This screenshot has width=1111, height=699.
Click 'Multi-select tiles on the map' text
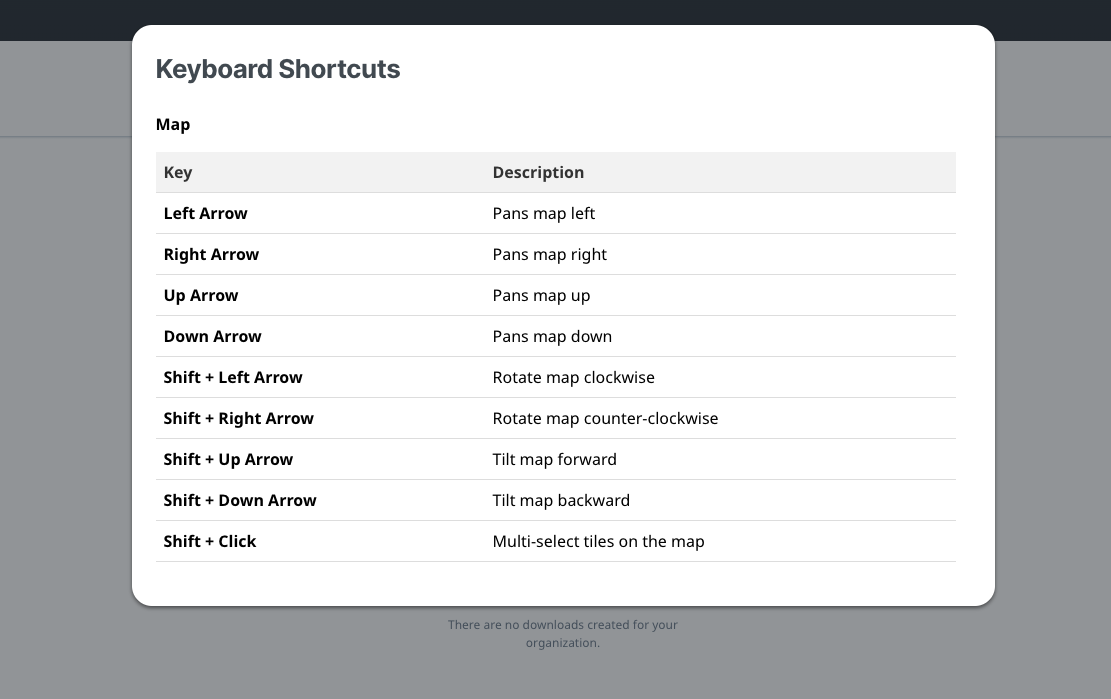pyautogui.click(x=598, y=541)
